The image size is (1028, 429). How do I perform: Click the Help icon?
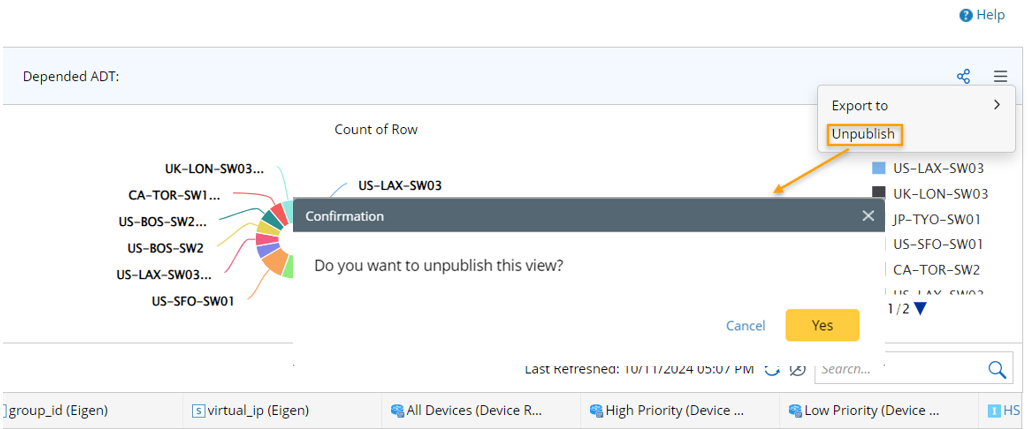966,15
